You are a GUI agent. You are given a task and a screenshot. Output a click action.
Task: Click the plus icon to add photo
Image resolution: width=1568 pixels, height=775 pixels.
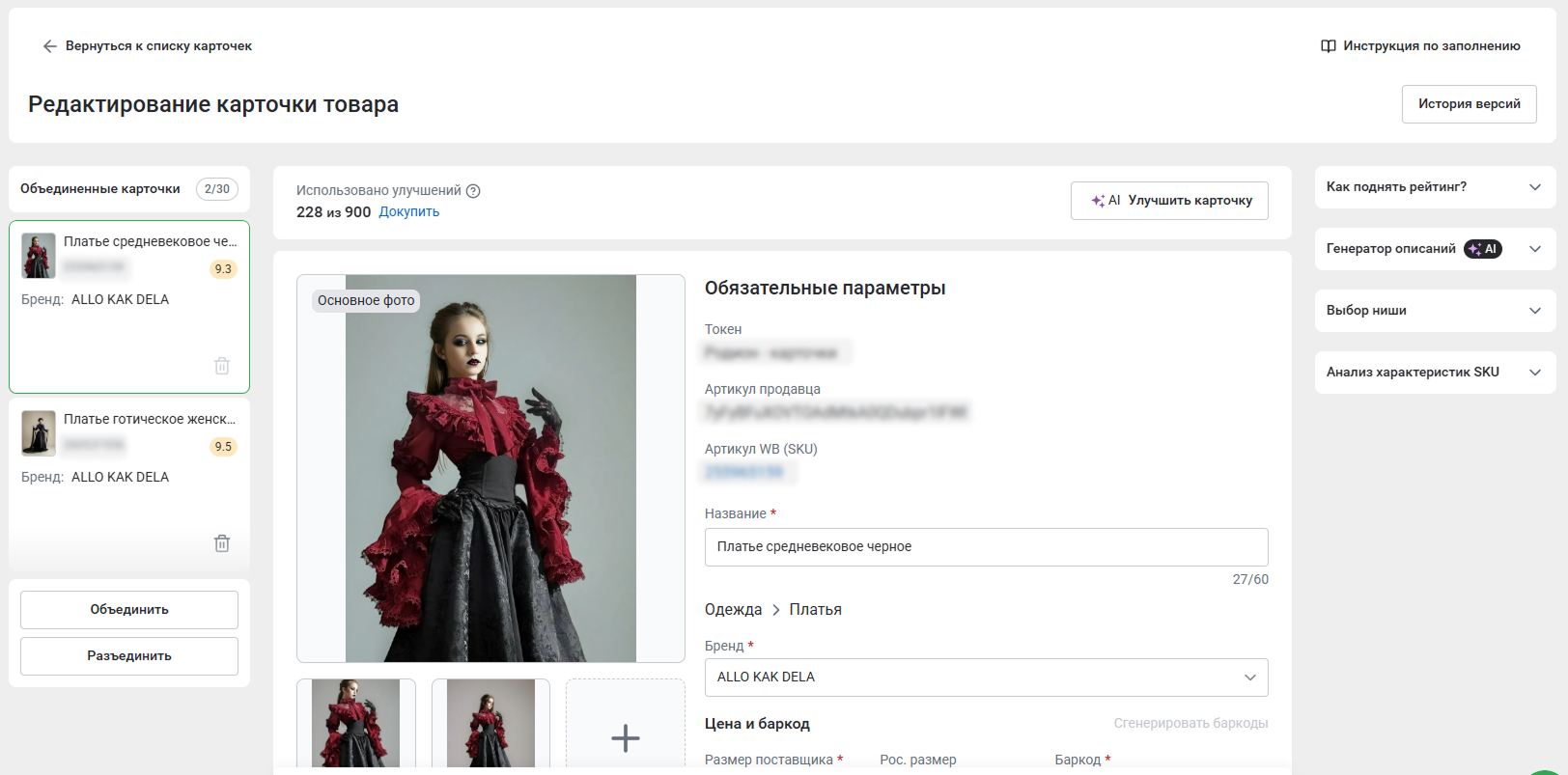coord(626,738)
